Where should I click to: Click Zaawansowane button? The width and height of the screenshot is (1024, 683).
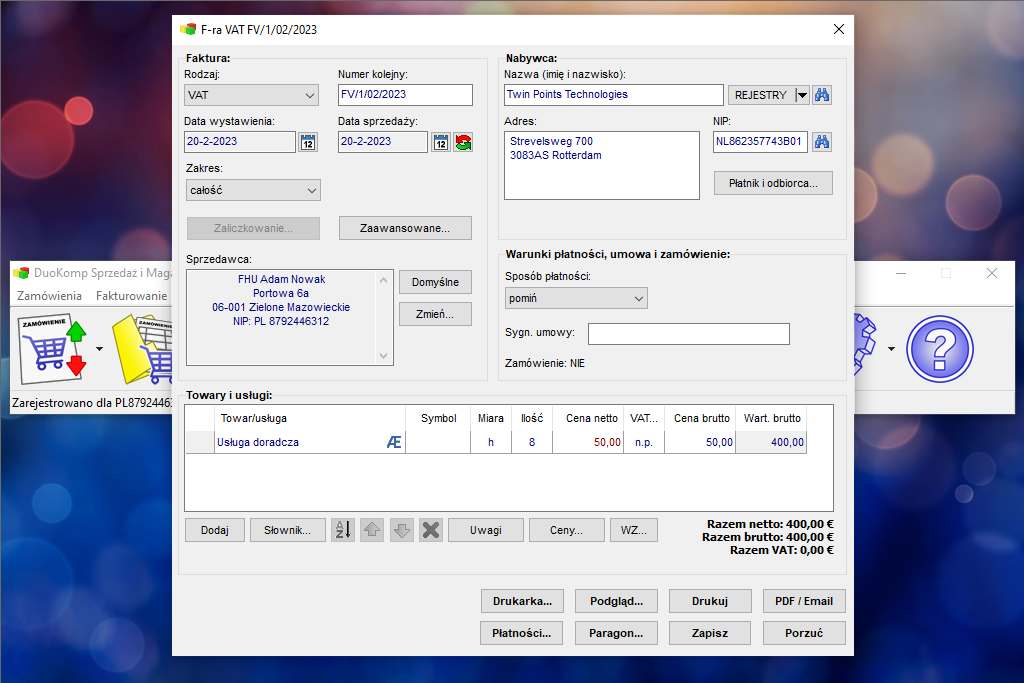(x=405, y=228)
